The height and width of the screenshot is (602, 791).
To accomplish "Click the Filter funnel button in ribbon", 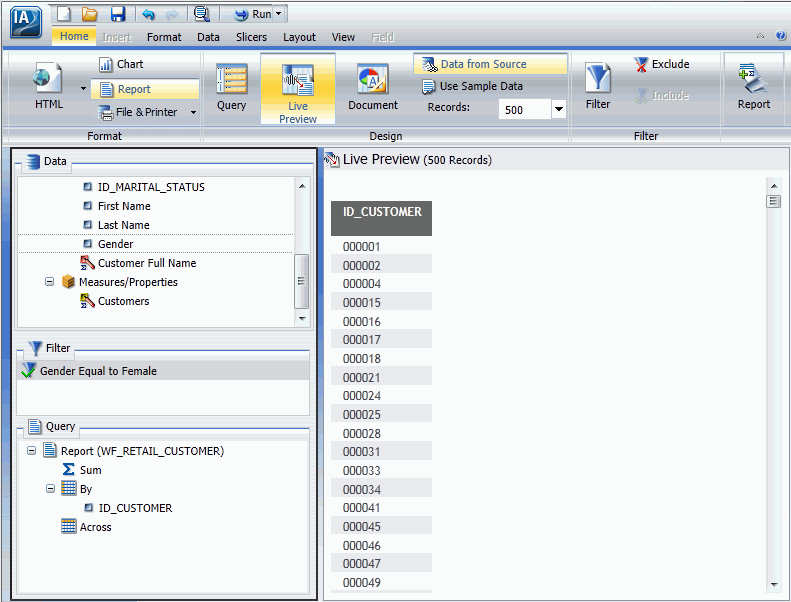I will point(598,85).
